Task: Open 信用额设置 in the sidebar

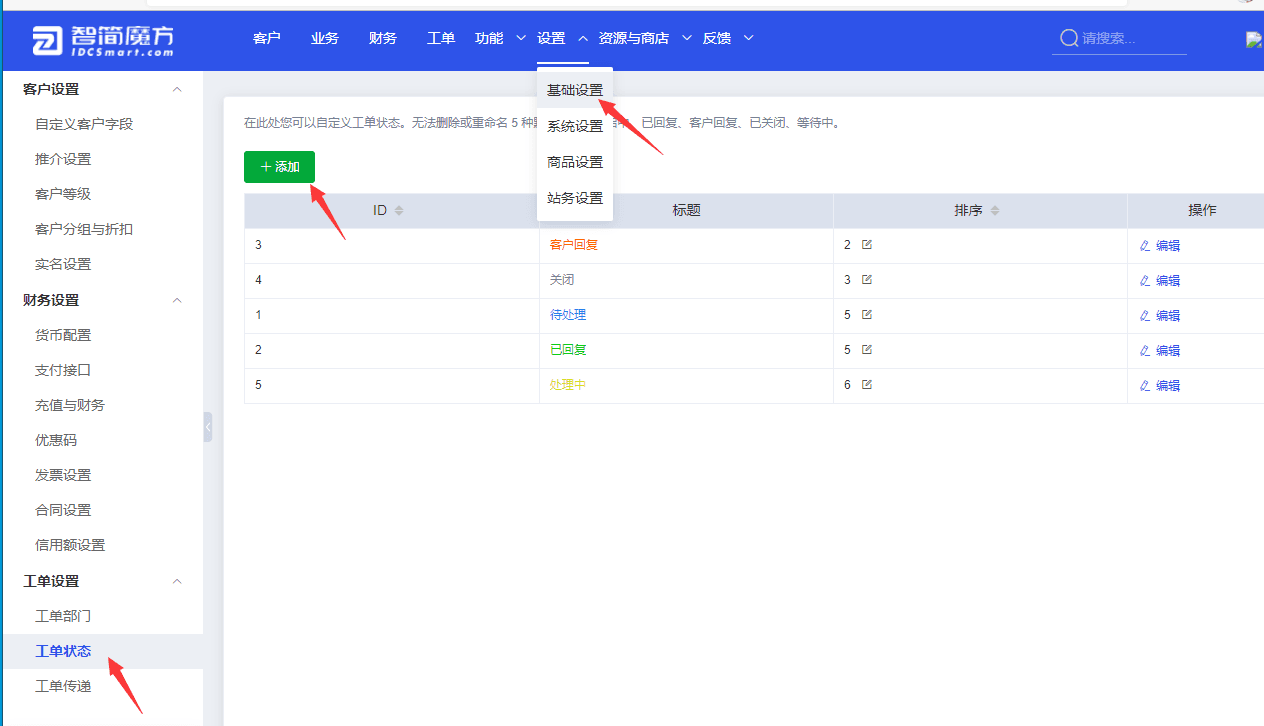Action: [70, 545]
